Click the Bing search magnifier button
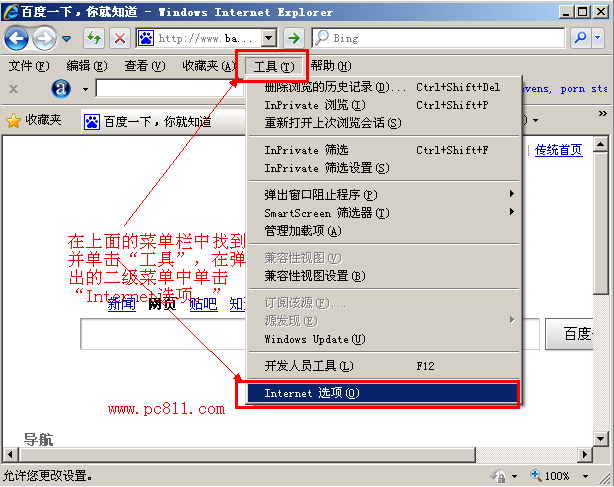This screenshot has height=487, width=614. [x=581, y=38]
